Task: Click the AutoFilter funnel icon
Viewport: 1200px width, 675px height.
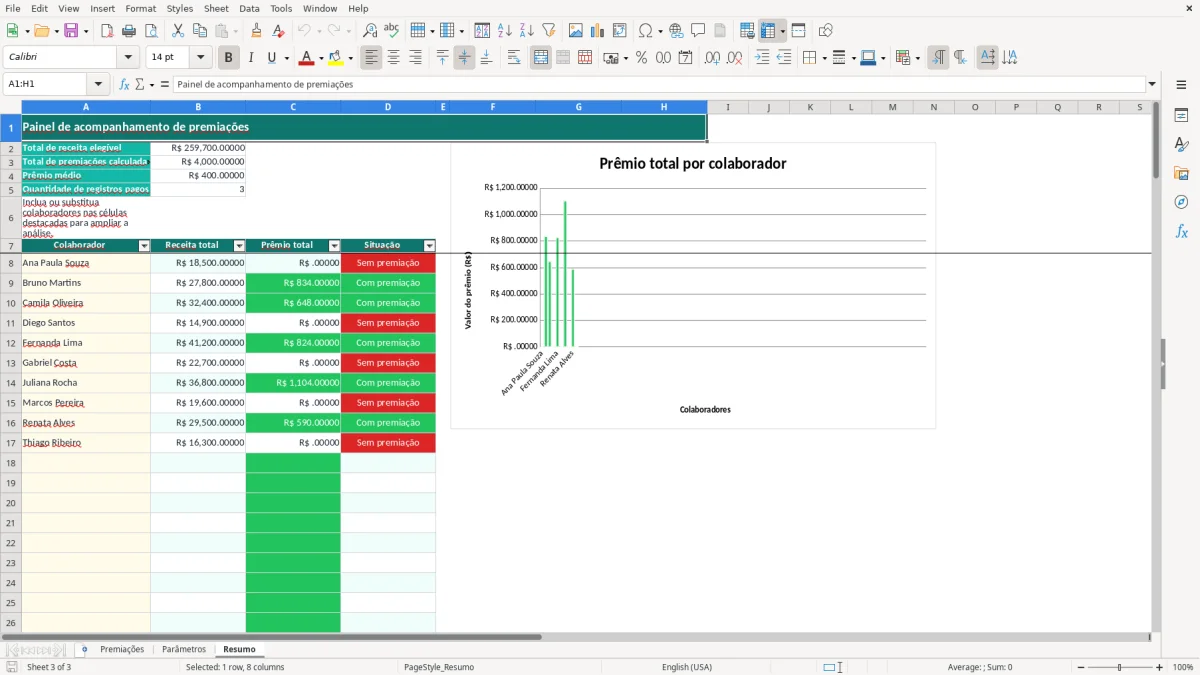Action: pos(548,31)
